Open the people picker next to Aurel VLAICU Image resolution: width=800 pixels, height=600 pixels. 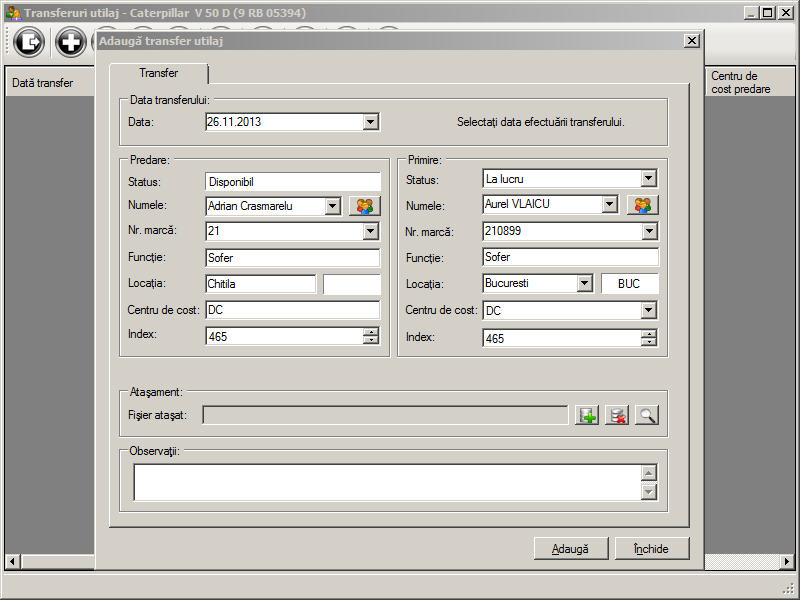[x=642, y=205]
